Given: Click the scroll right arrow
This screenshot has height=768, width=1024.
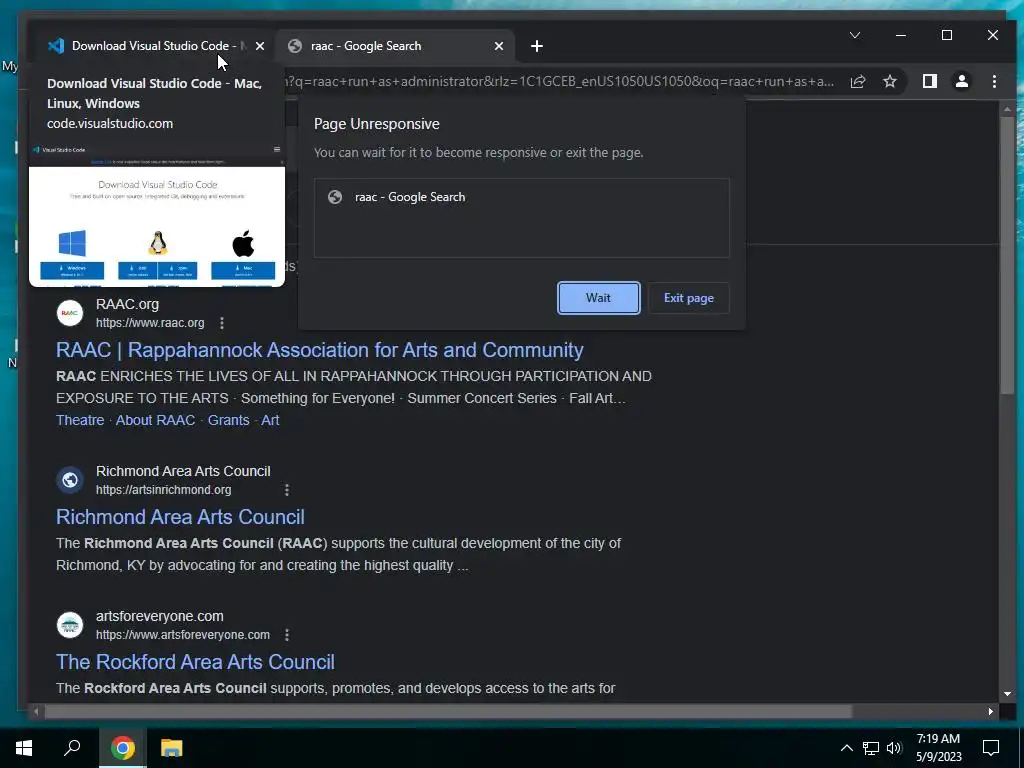Looking at the screenshot, I should [x=991, y=711].
